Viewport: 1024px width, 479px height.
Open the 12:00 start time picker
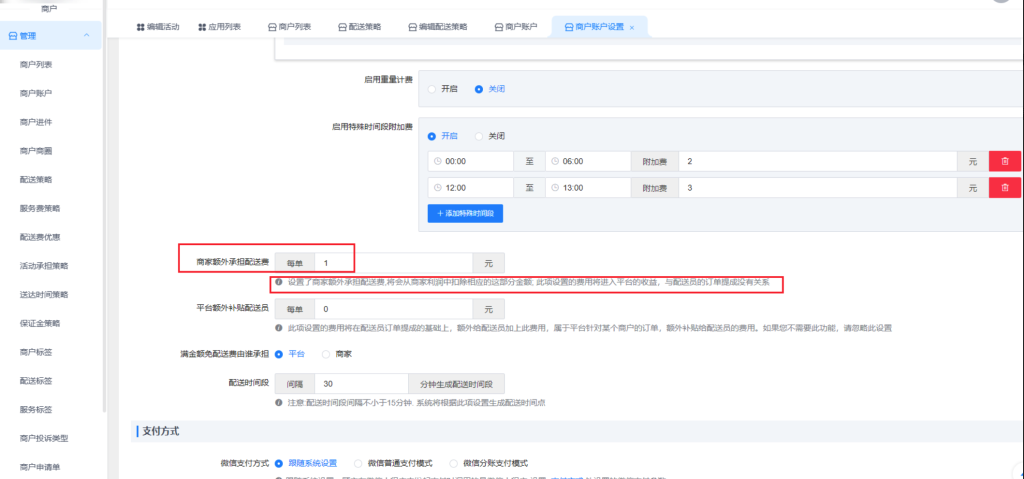coord(468,187)
